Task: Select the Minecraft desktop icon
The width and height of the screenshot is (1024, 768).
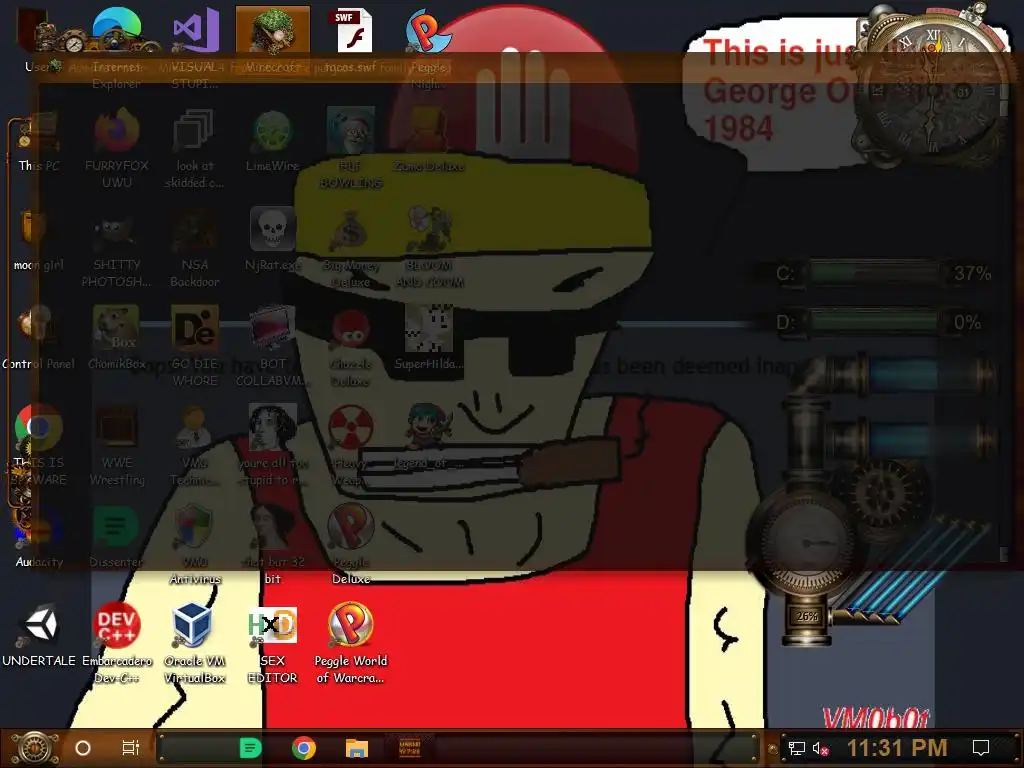Action: (273, 39)
